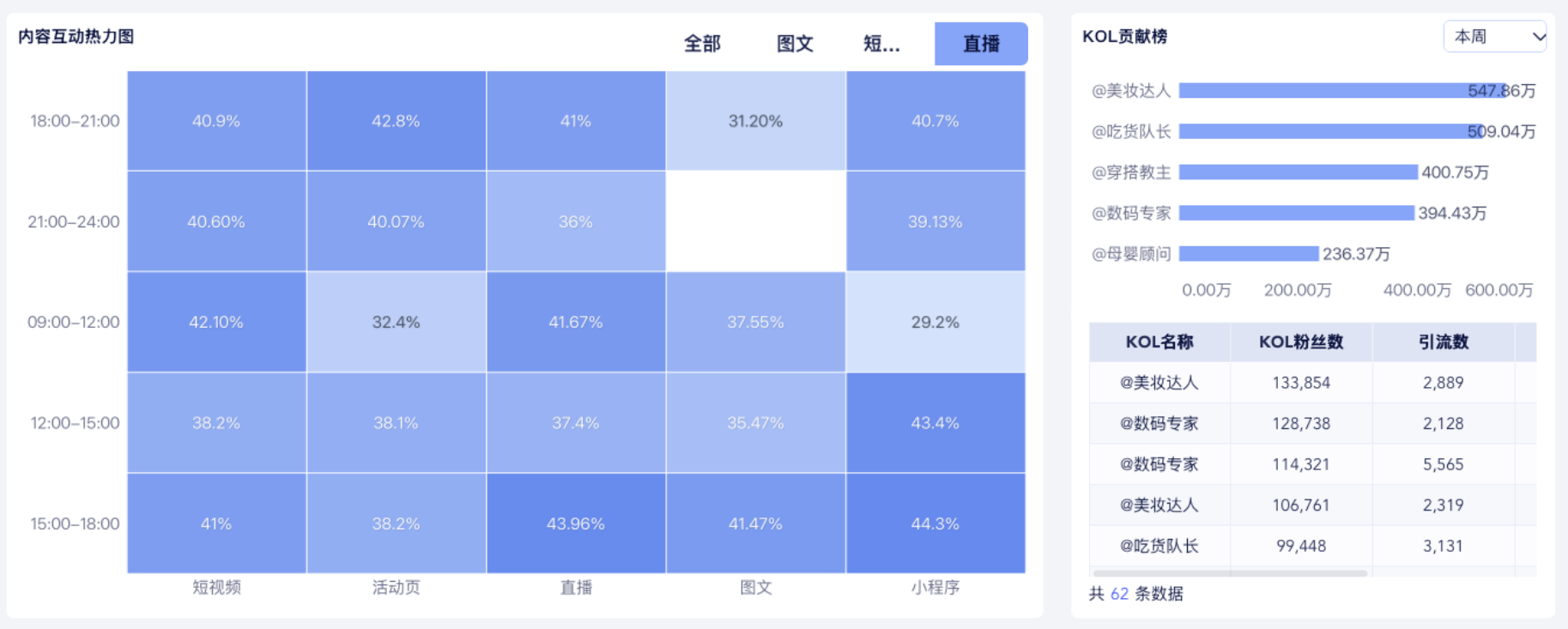Open the 本周 time range dropdown
Screen dimensions: 1568x629
pos(1494,37)
